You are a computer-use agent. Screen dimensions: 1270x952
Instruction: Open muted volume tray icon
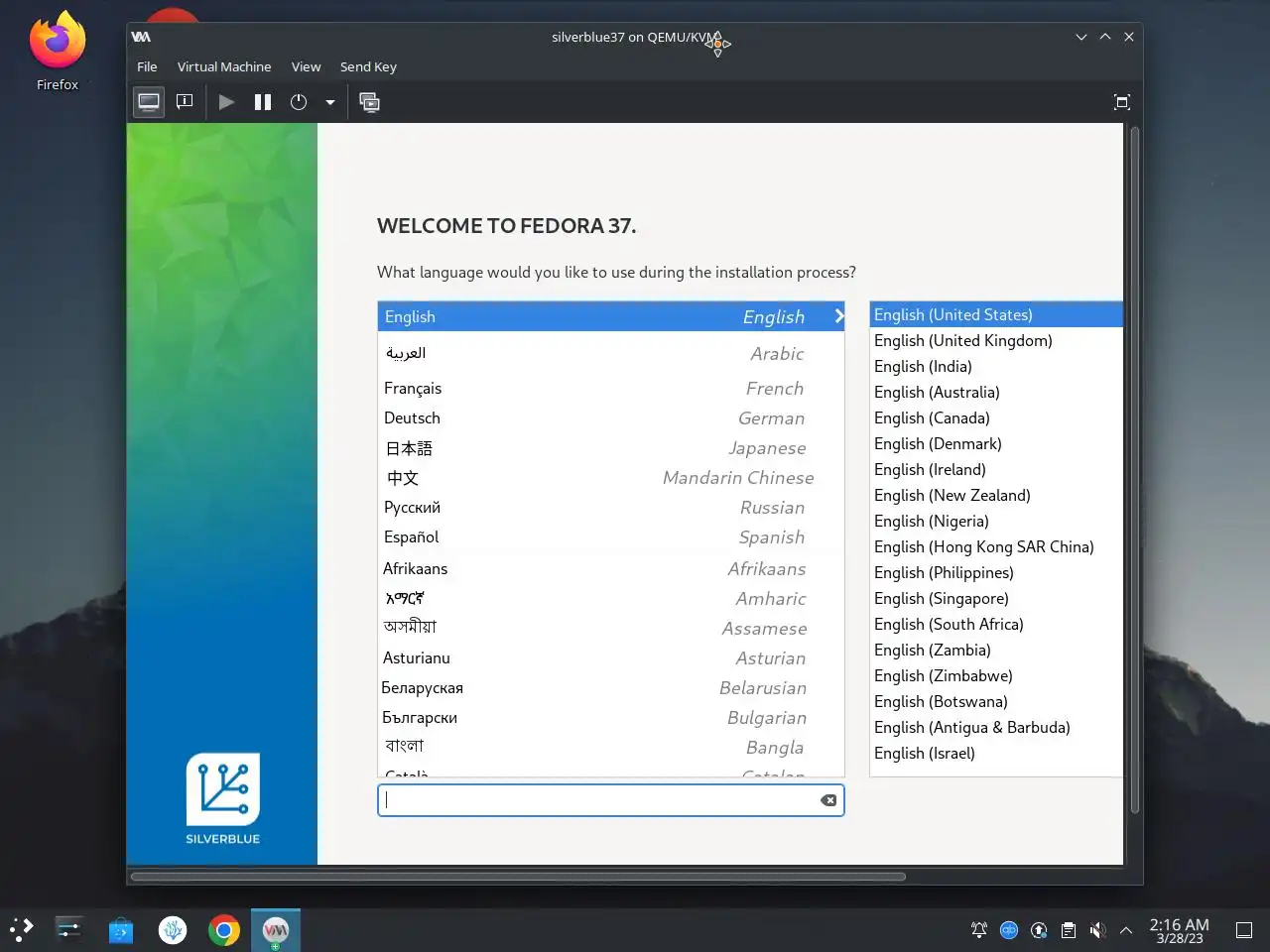tap(1097, 930)
